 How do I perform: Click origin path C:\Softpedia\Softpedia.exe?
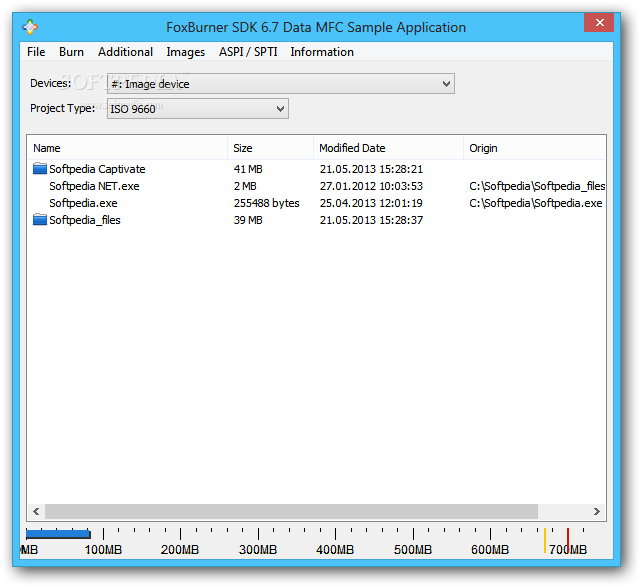536,203
